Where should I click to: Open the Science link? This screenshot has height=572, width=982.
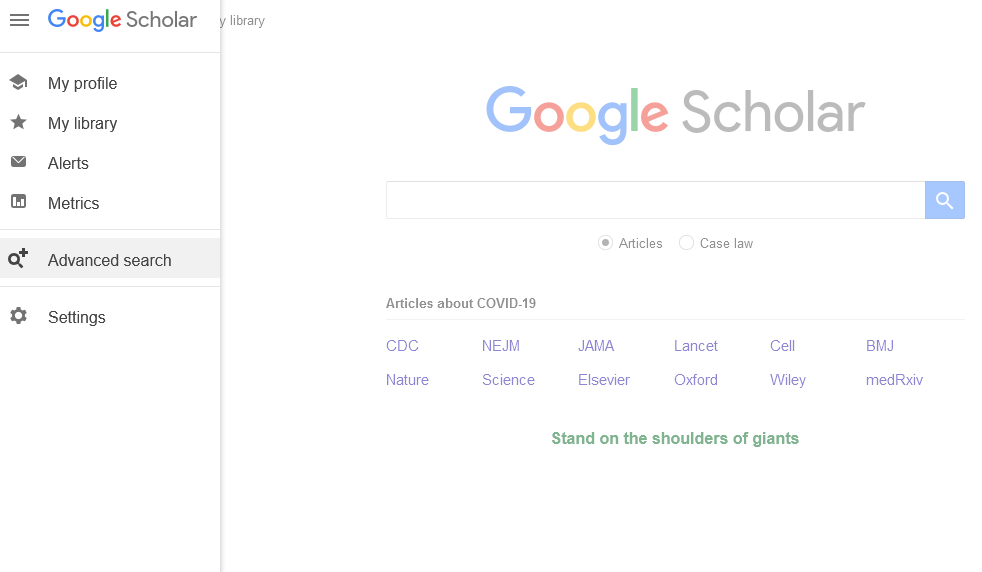(508, 380)
